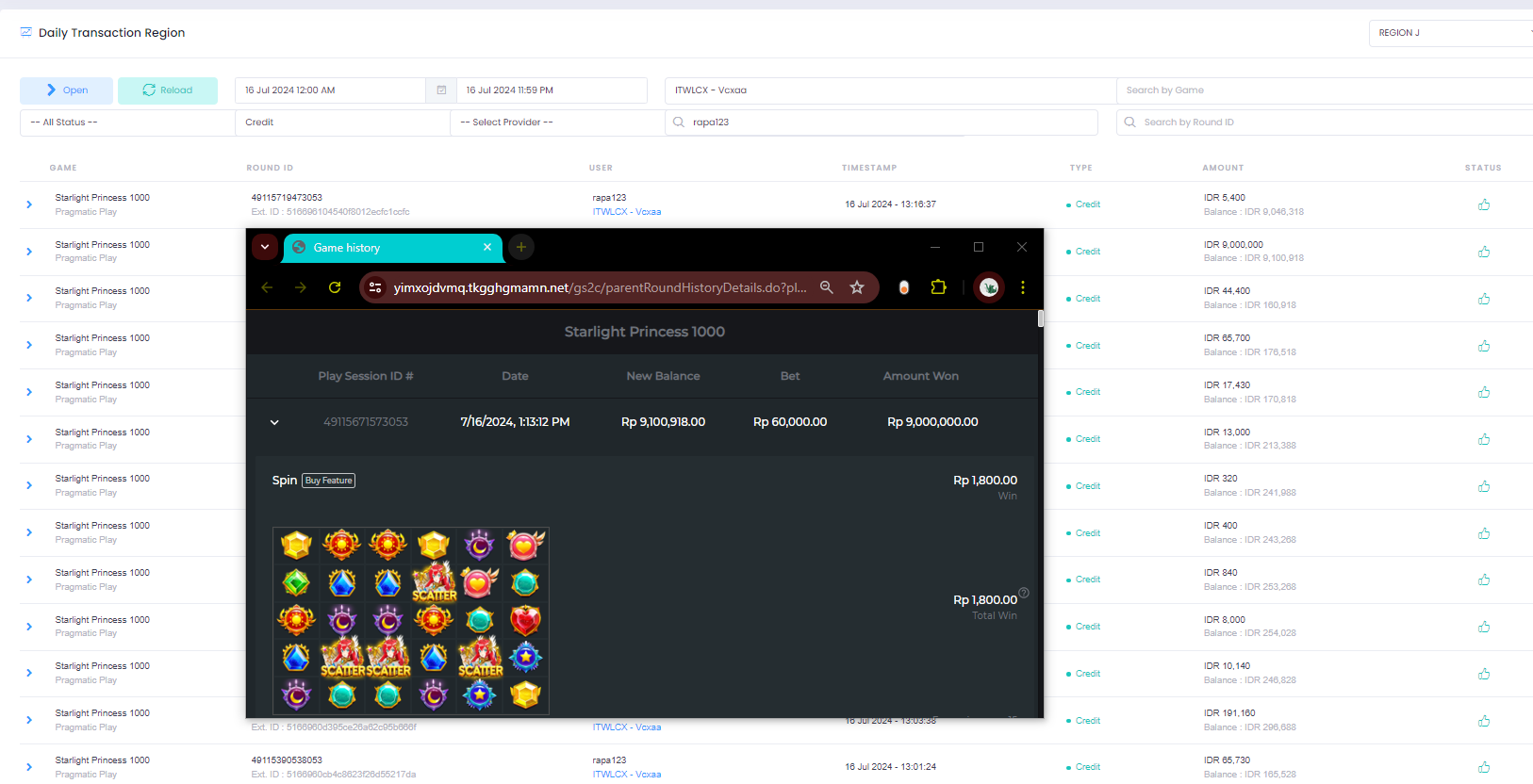
Task: Expand the IDR 13,000 transaction row
Action: tap(29, 439)
